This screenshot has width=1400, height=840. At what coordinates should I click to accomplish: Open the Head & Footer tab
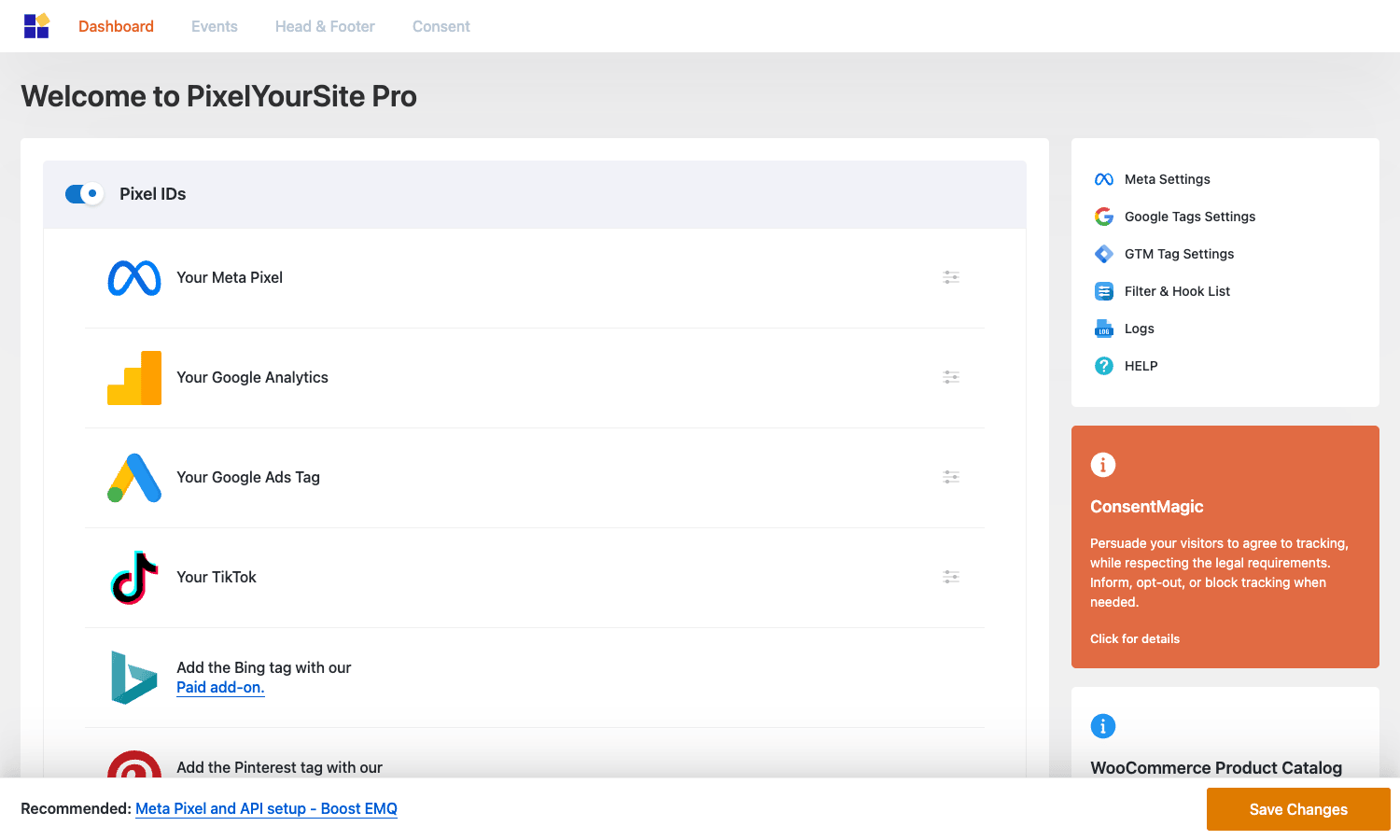[325, 26]
